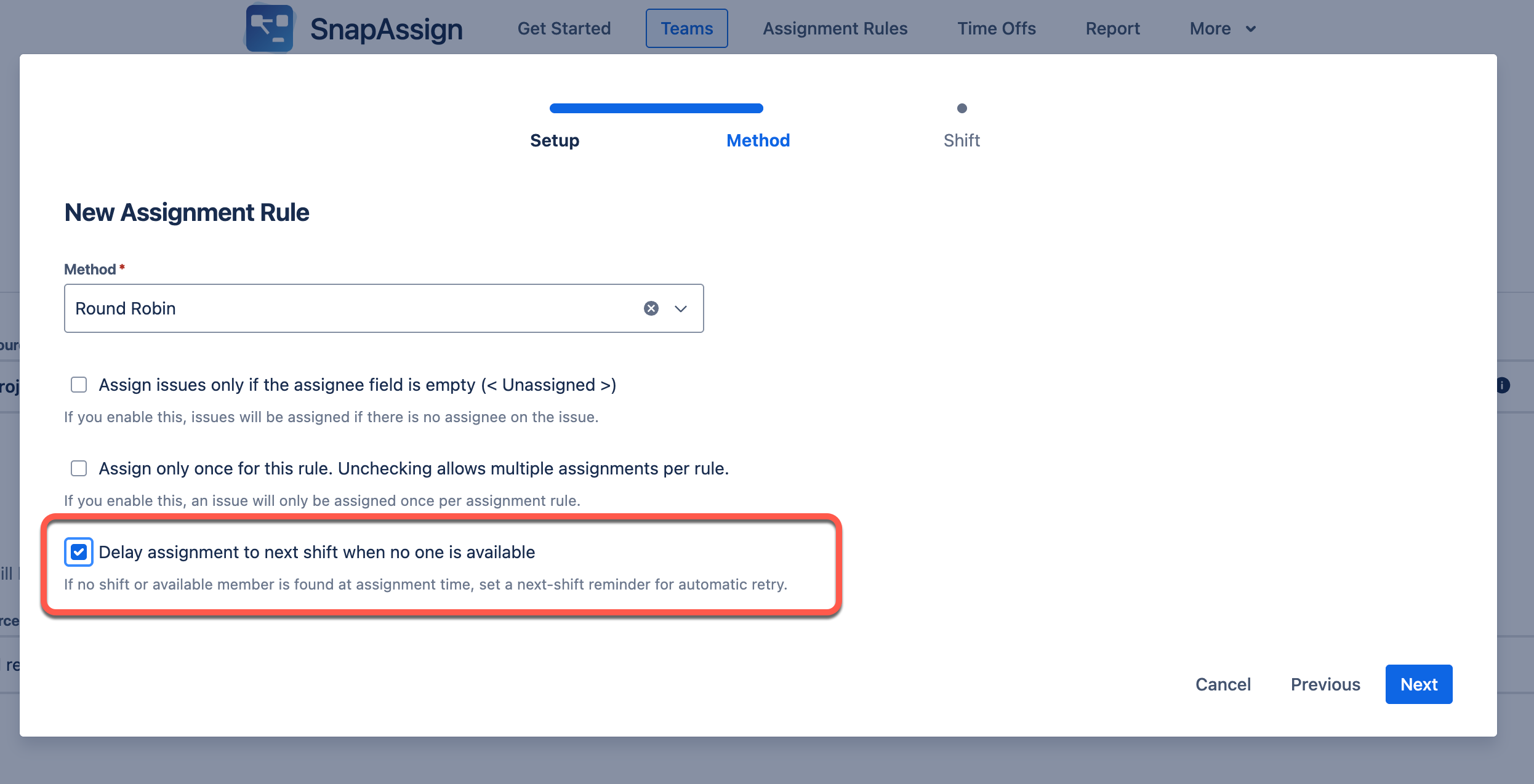Enable assign only if assignee empty checkbox

79,385
